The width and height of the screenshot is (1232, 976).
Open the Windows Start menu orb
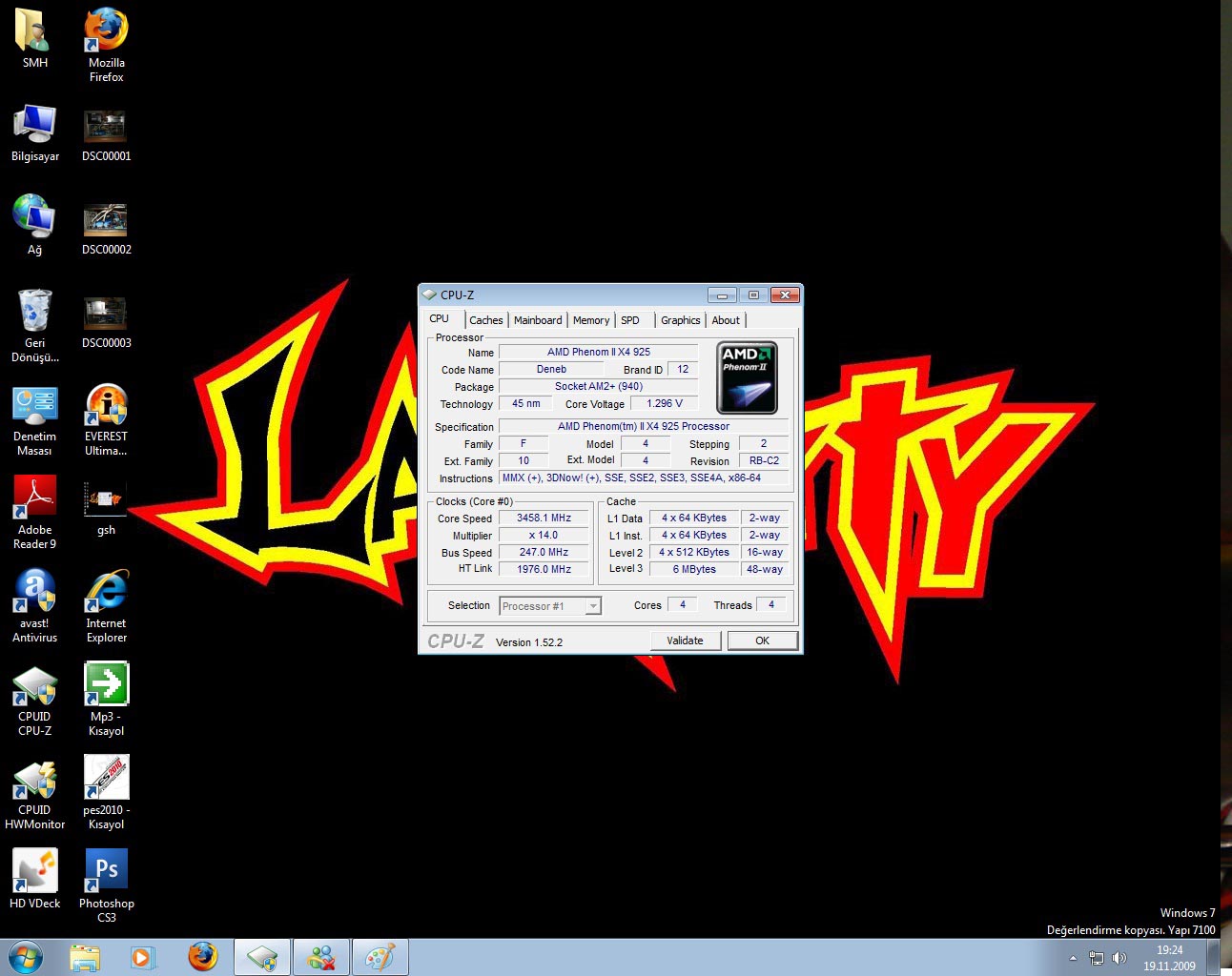click(x=26, y=957)
